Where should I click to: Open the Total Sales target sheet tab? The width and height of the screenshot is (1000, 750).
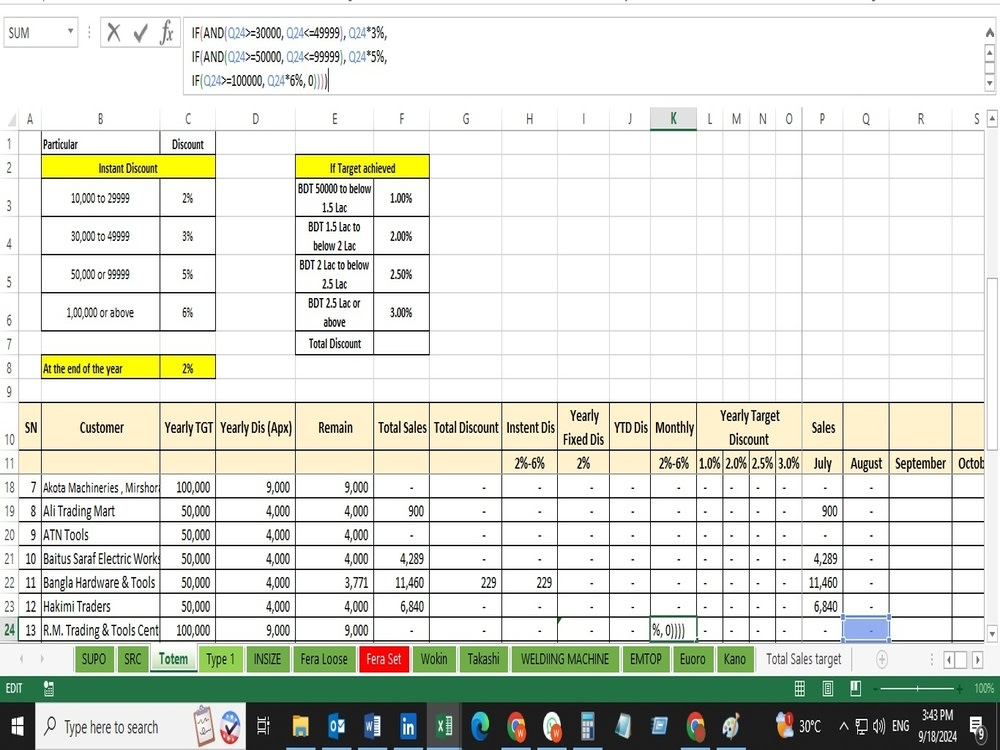click(804, 659)
